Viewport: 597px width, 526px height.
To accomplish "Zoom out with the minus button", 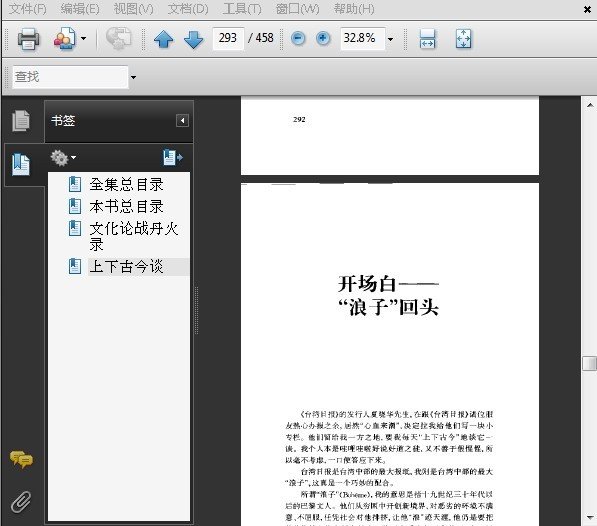I will pos(298,38).
